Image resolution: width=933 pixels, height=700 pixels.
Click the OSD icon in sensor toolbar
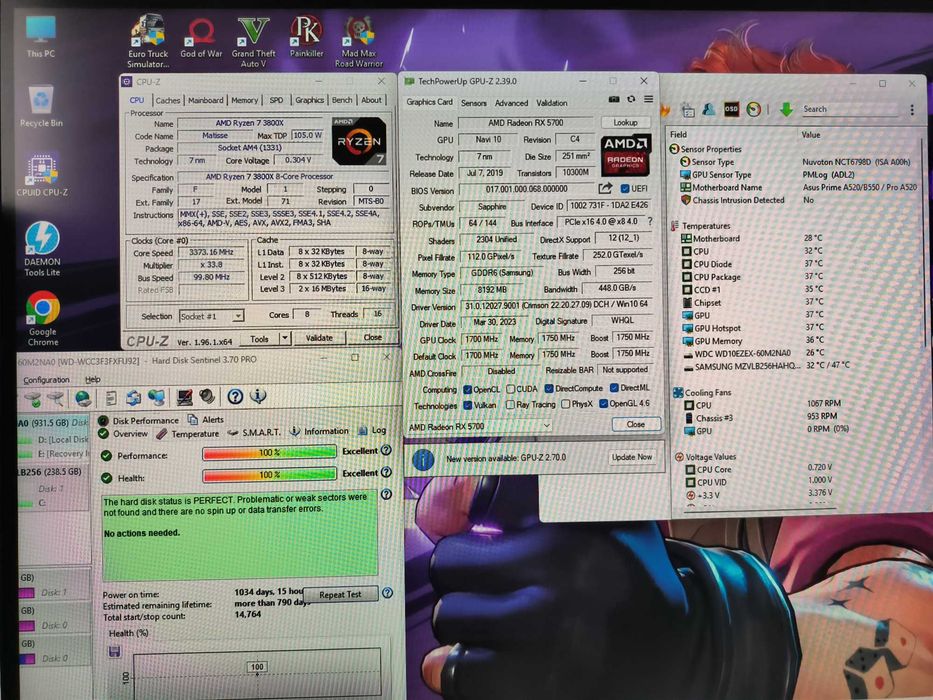[731, 109]
